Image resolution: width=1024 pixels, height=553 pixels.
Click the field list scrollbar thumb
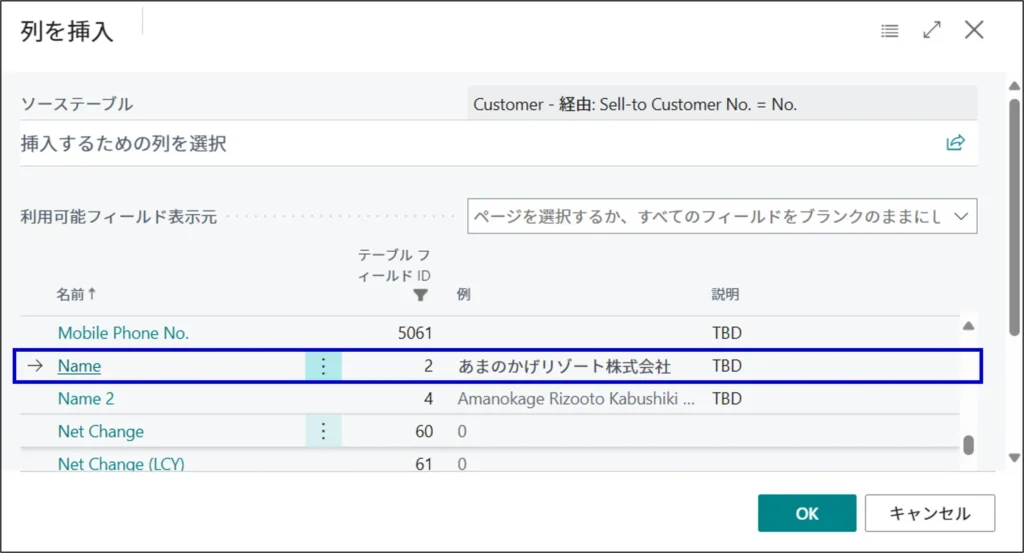pos(967,445)
